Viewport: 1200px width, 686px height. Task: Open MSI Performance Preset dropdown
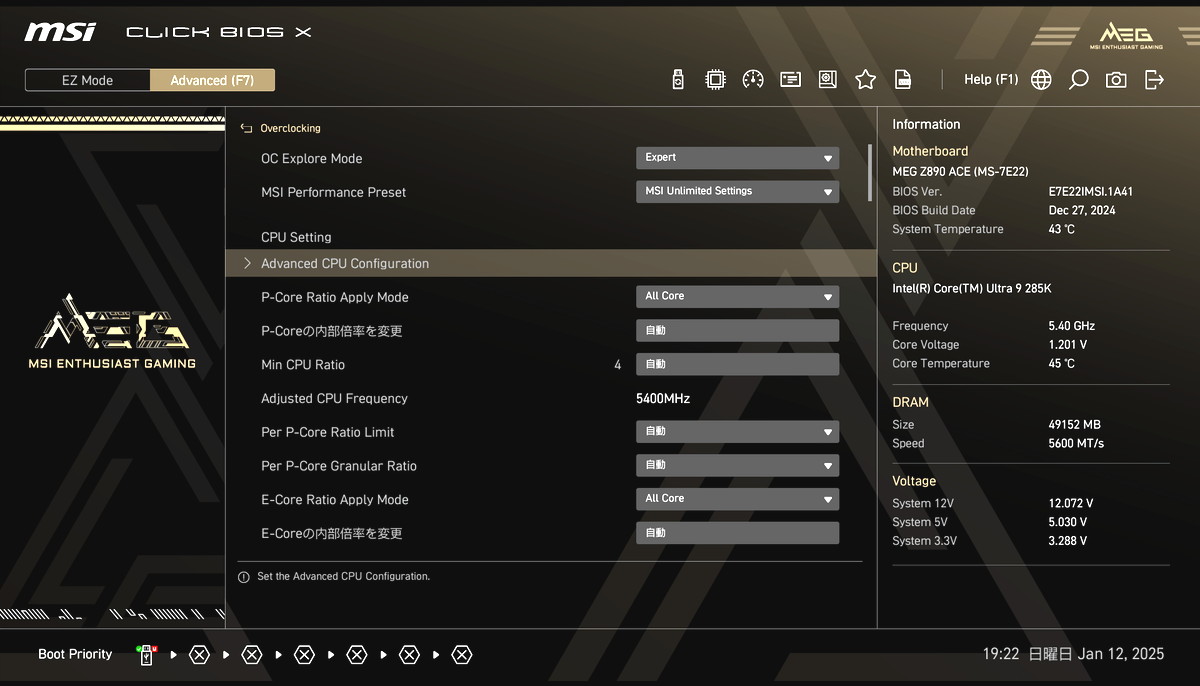tap(737, 191)
